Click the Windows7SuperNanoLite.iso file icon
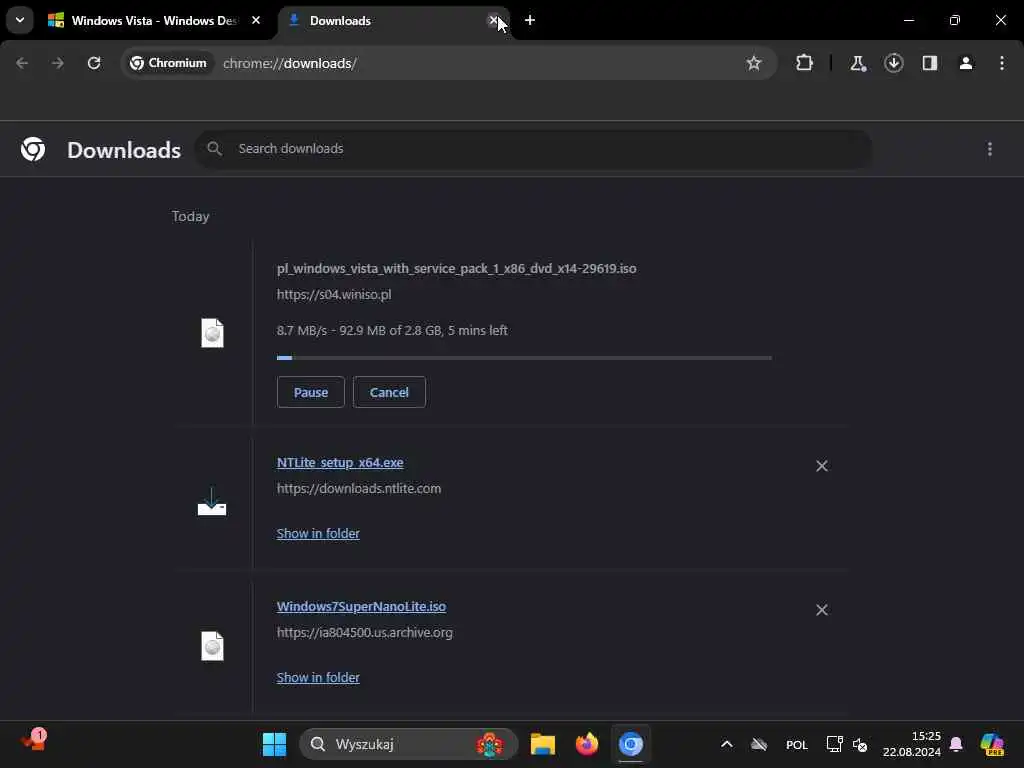This screenshot has width=1024, height=768. point(212,647)
